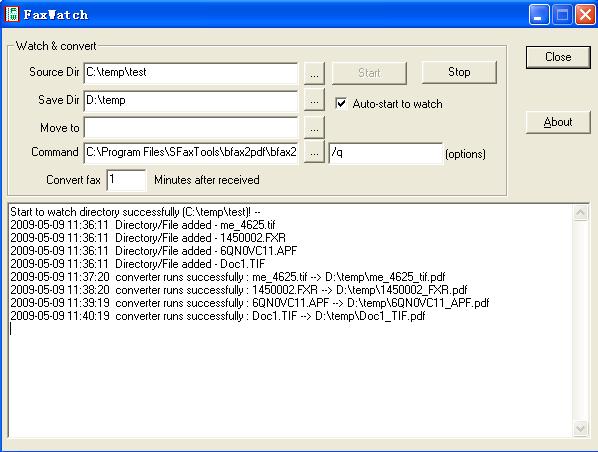Disable Auto-start to watch checkbox
The image size is (598, 452).
tap(341, 103)
